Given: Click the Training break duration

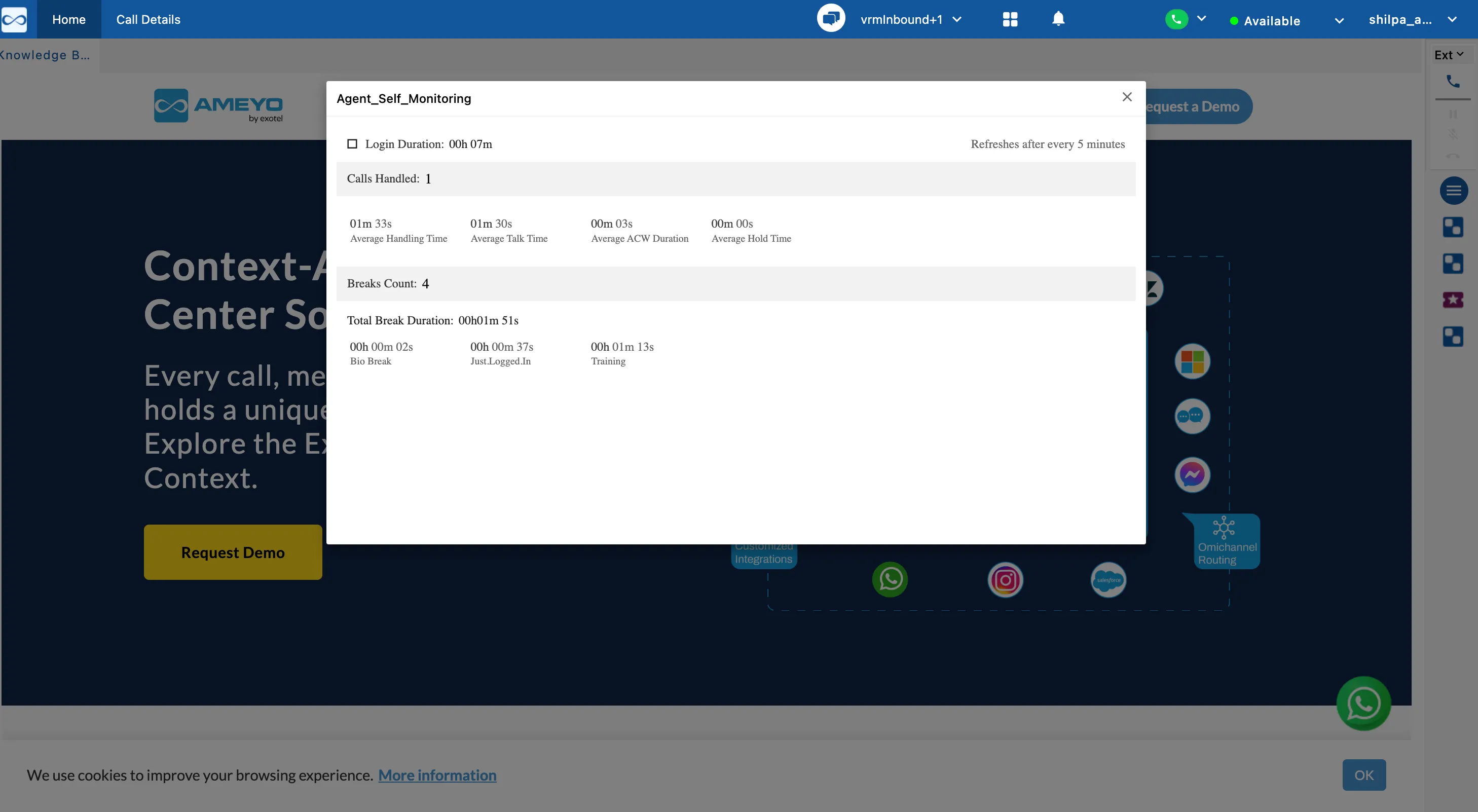Looking at the screenshot, I should tap(622, 347).
